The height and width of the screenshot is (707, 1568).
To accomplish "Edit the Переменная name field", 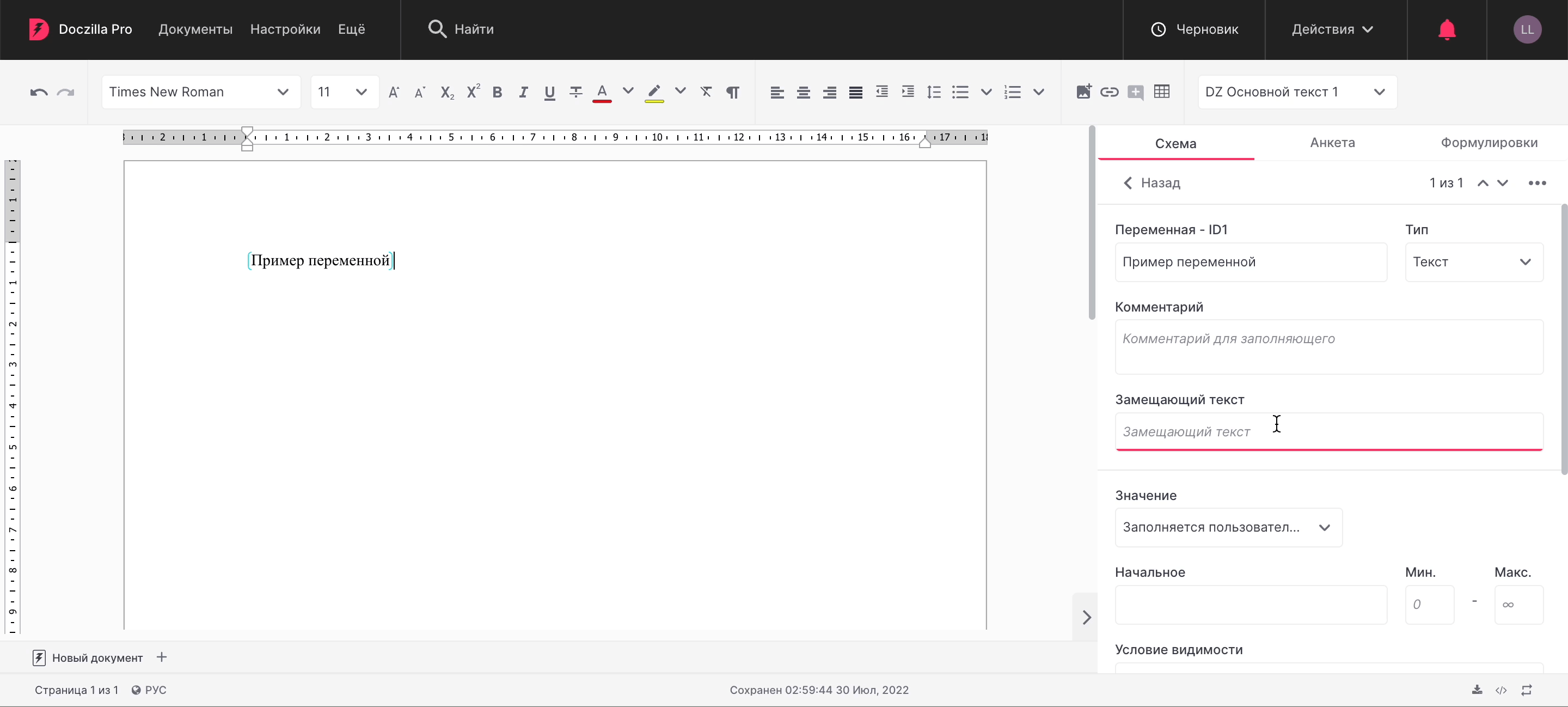I will (1251, 262).
